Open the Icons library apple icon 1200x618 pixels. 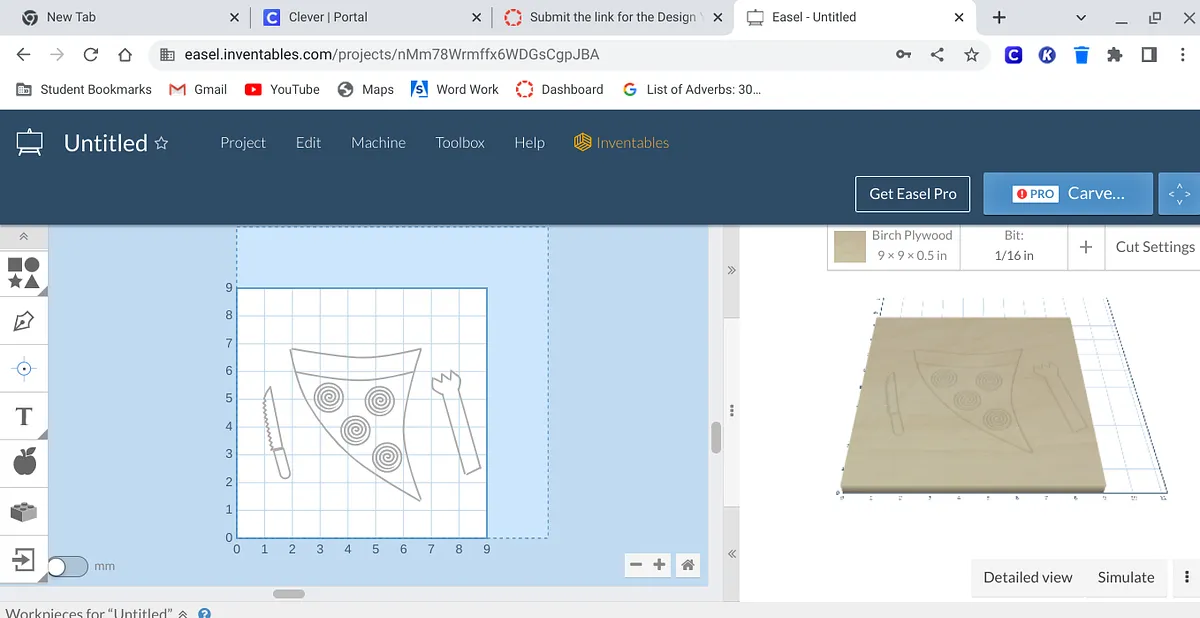(x=24, y=462)
